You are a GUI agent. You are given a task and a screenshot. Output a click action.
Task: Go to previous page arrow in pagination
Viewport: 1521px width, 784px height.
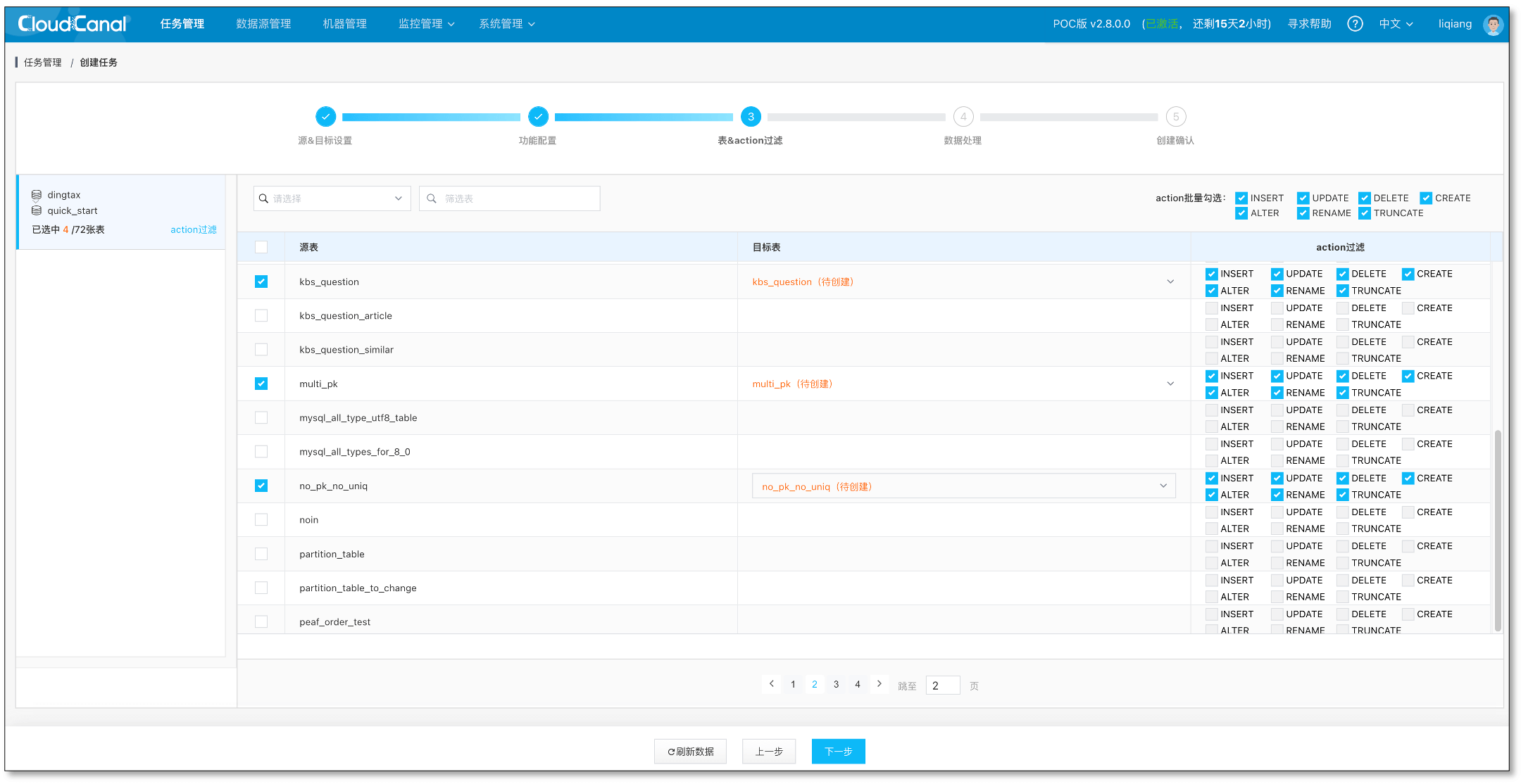click(772, 684)
